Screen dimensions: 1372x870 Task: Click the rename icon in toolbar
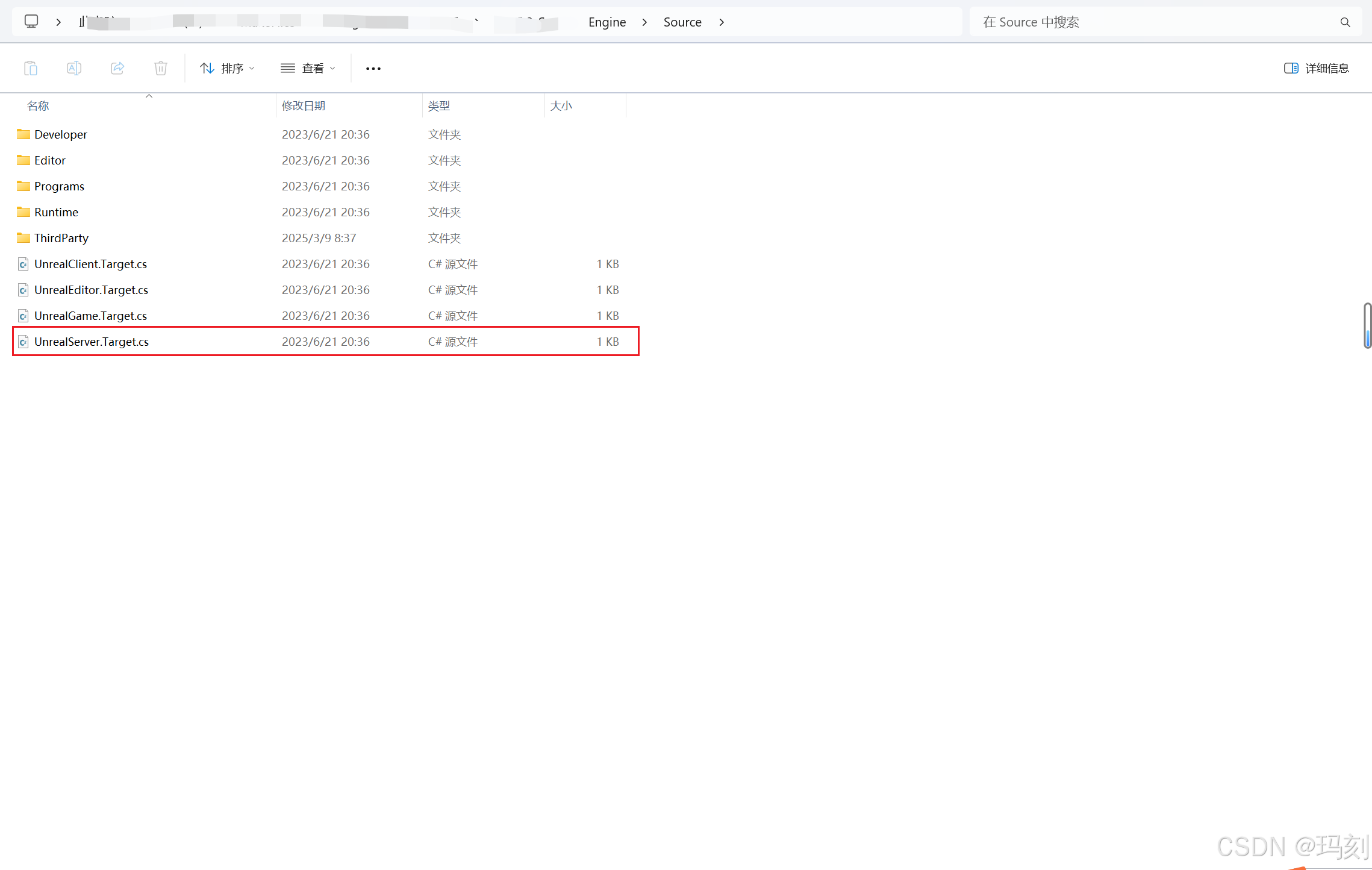(x=74, y=68)
